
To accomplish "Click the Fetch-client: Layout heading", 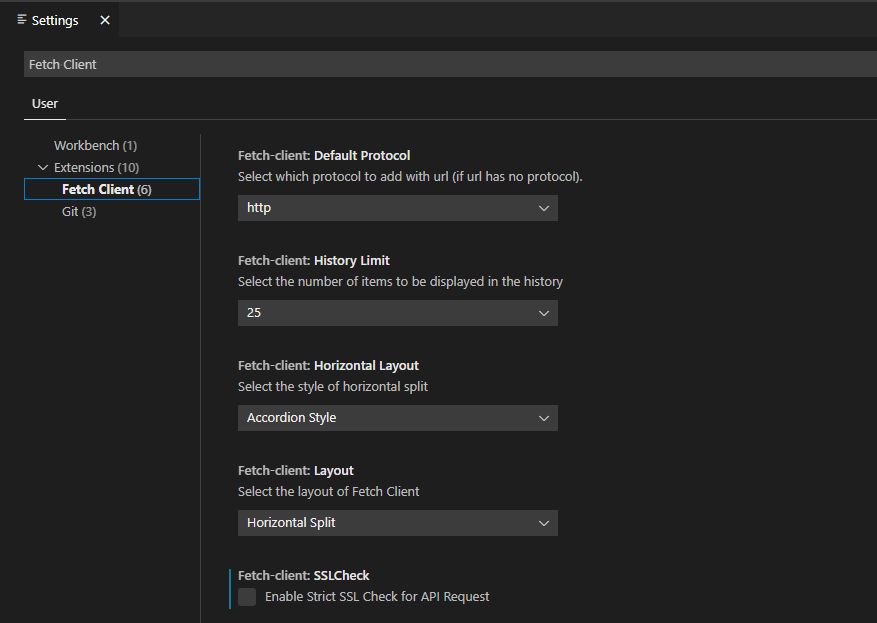I will 296,471.
